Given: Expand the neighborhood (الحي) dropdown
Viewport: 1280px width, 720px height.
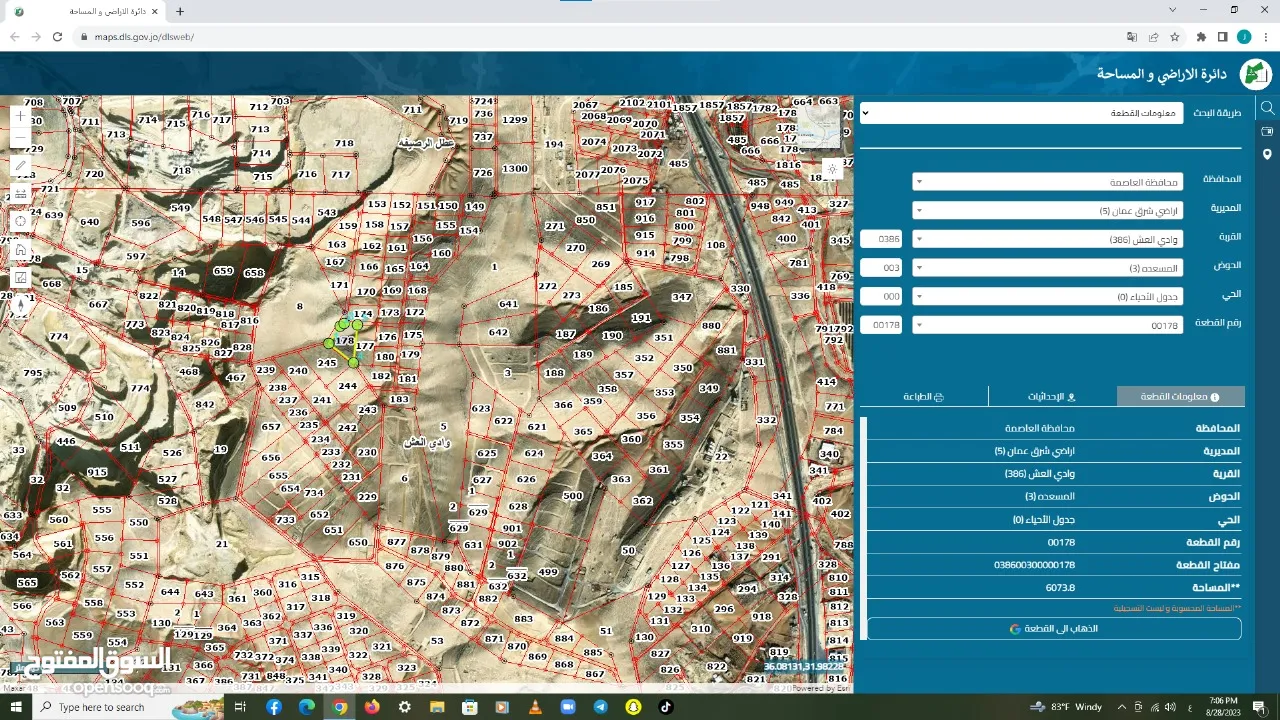Looking at the screenshot, I should (1047, 297).
